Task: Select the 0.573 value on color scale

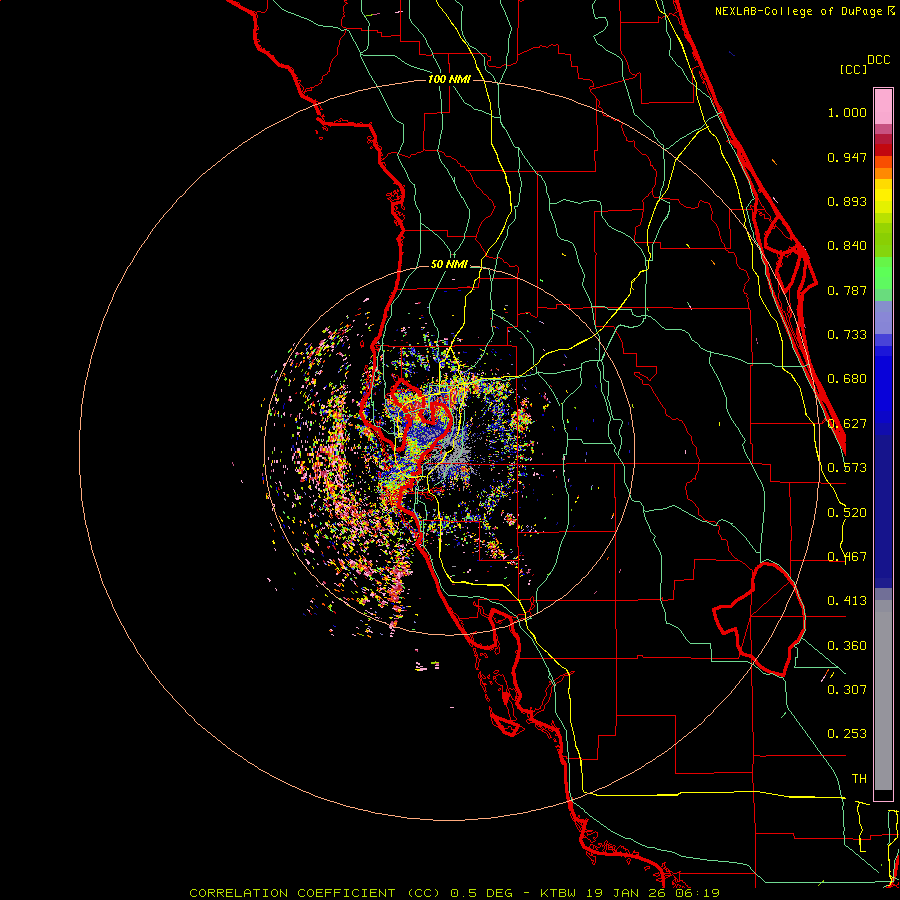Action: click(847, 468)
